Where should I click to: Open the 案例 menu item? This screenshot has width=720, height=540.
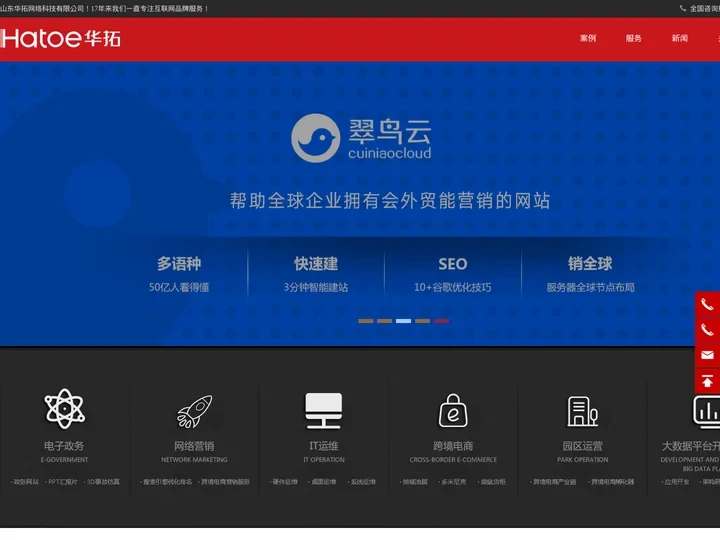pyautogui.click(x=588, y=39)
